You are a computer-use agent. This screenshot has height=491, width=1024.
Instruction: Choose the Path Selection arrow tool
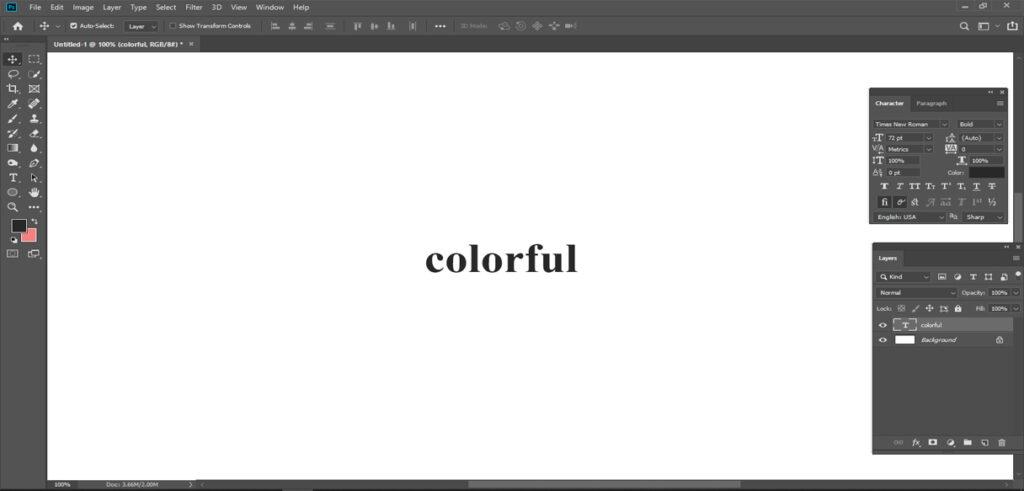pos(34,178)
